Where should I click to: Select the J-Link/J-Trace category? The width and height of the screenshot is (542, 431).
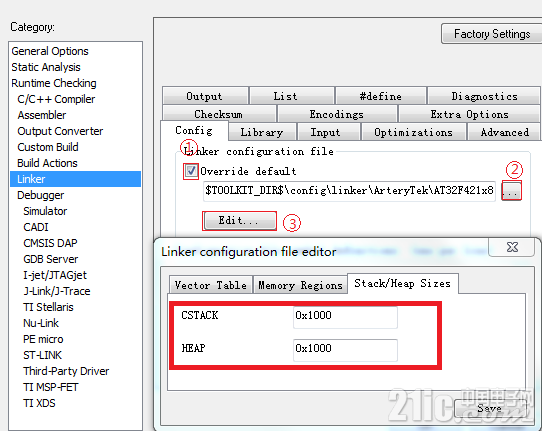[57, 291]
